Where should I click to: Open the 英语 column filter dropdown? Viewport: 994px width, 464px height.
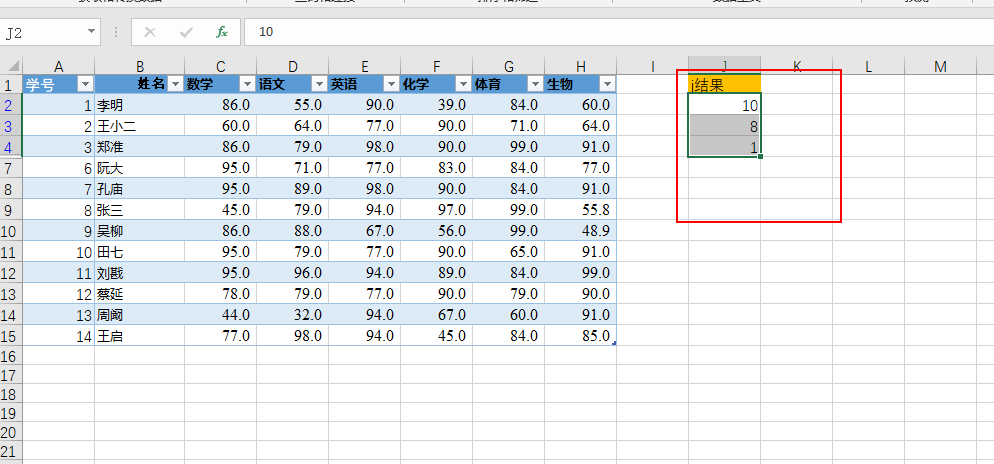click(x=391, y=84)
